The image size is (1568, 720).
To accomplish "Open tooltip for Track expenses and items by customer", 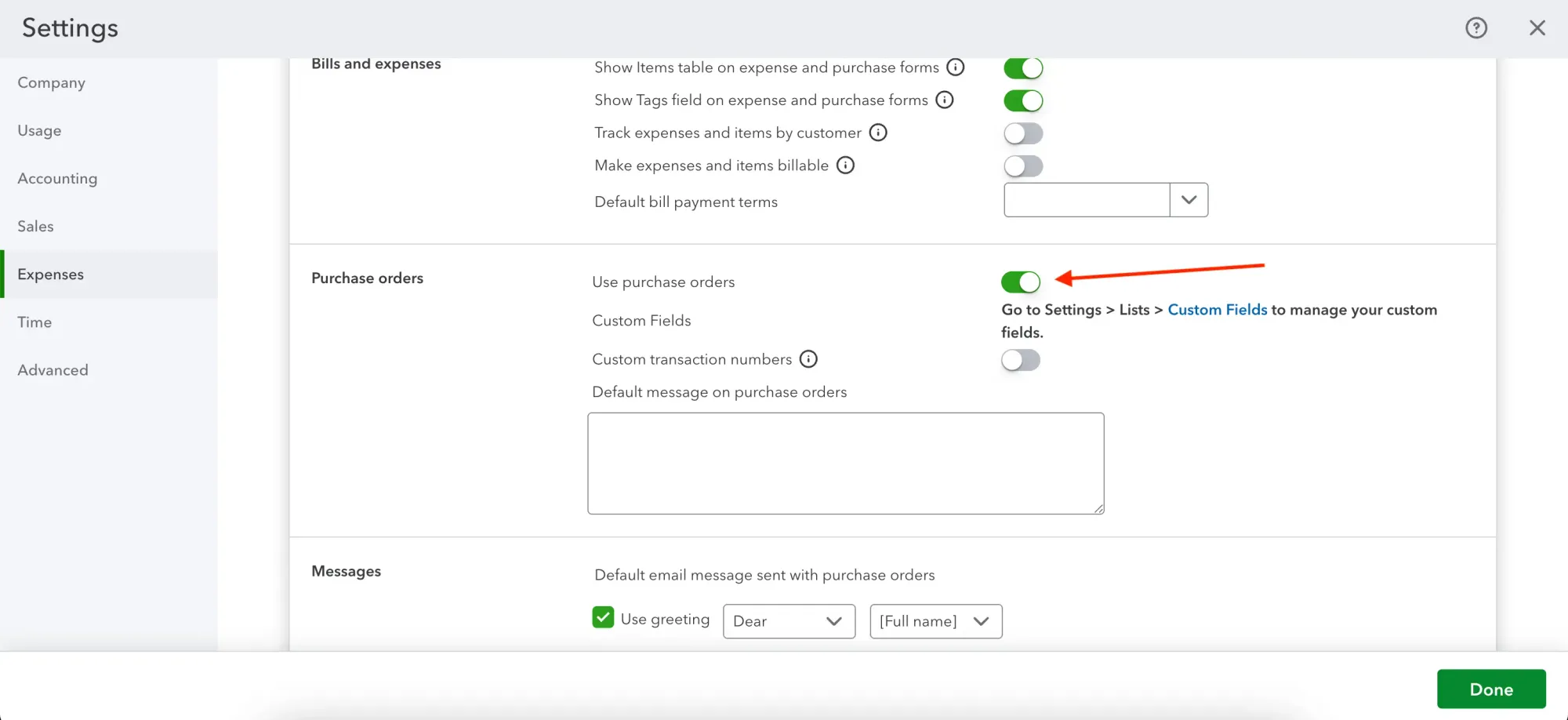I will (878, 133).
